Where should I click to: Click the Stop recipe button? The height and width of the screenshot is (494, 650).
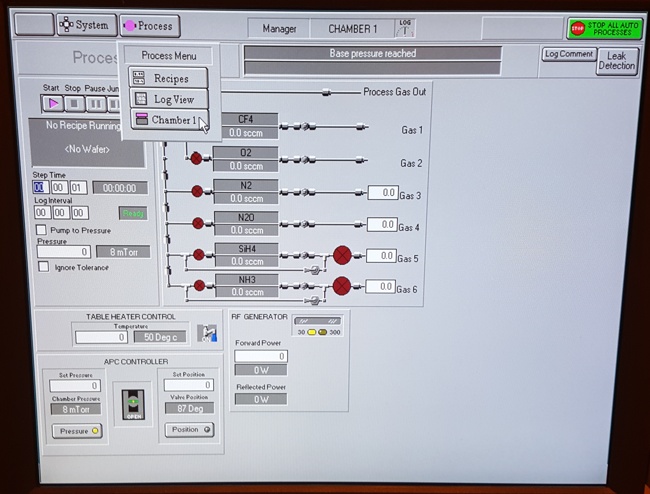coord(74,103)
